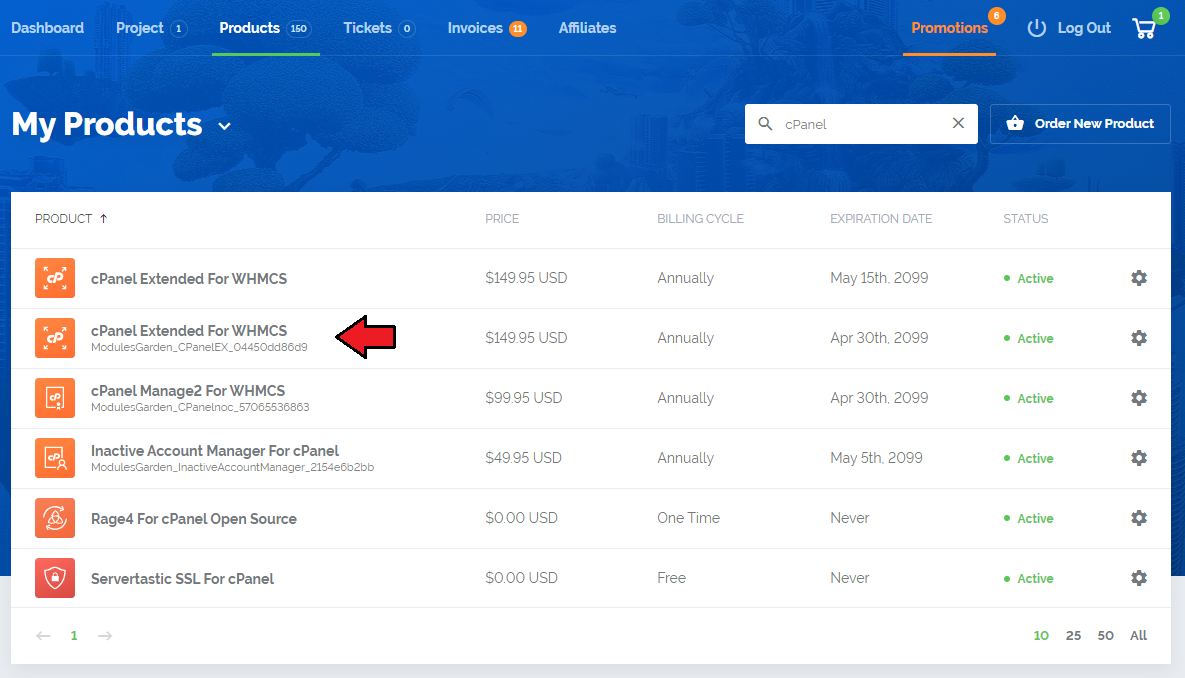Click into the cPanel search field
This screenshot has width=1185, height=678.
coord(862,124)
